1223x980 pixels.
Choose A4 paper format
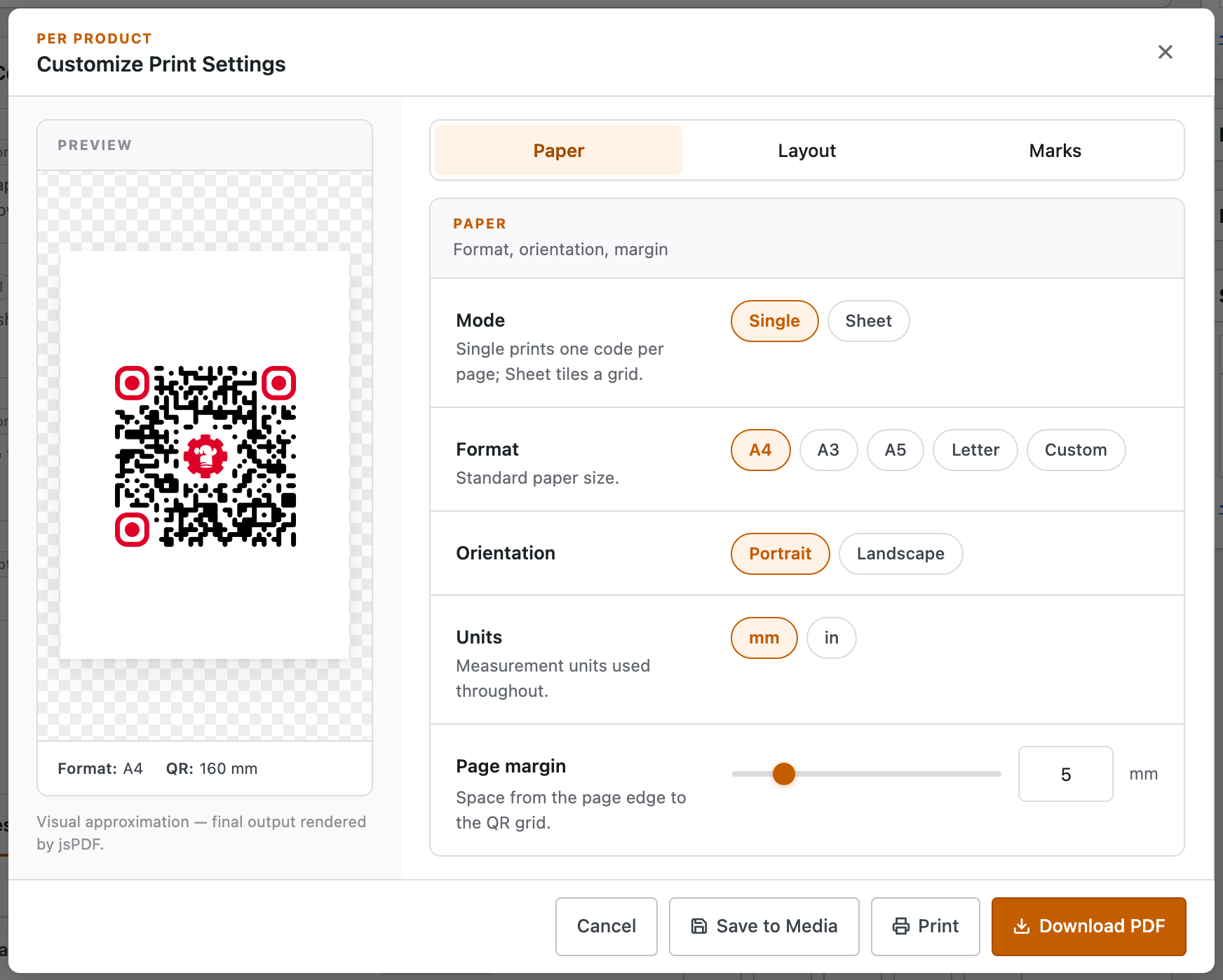click(760, 450)
